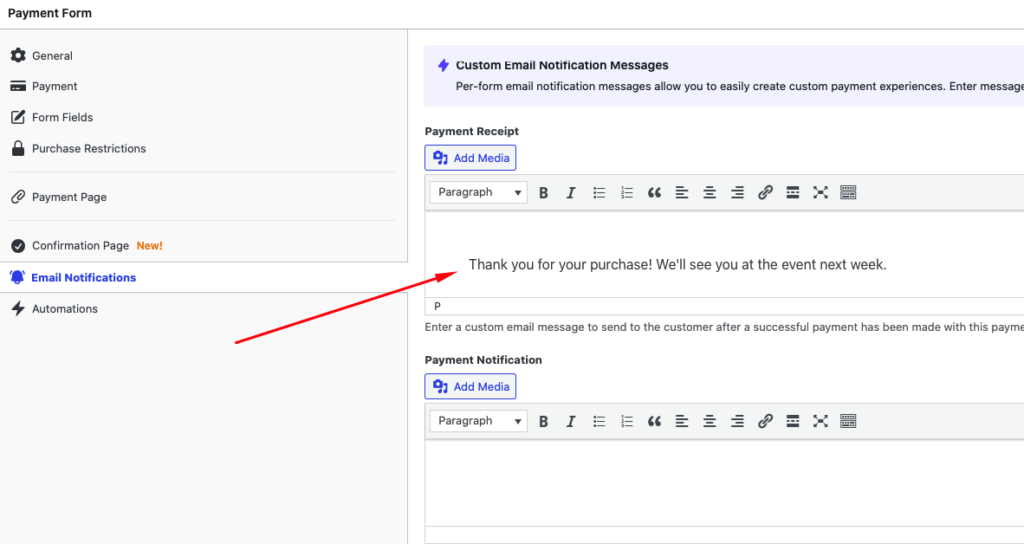Open Paragraph format dropdown in Payment Receipt
The image size is (1024, 544).
pos(478,193)
